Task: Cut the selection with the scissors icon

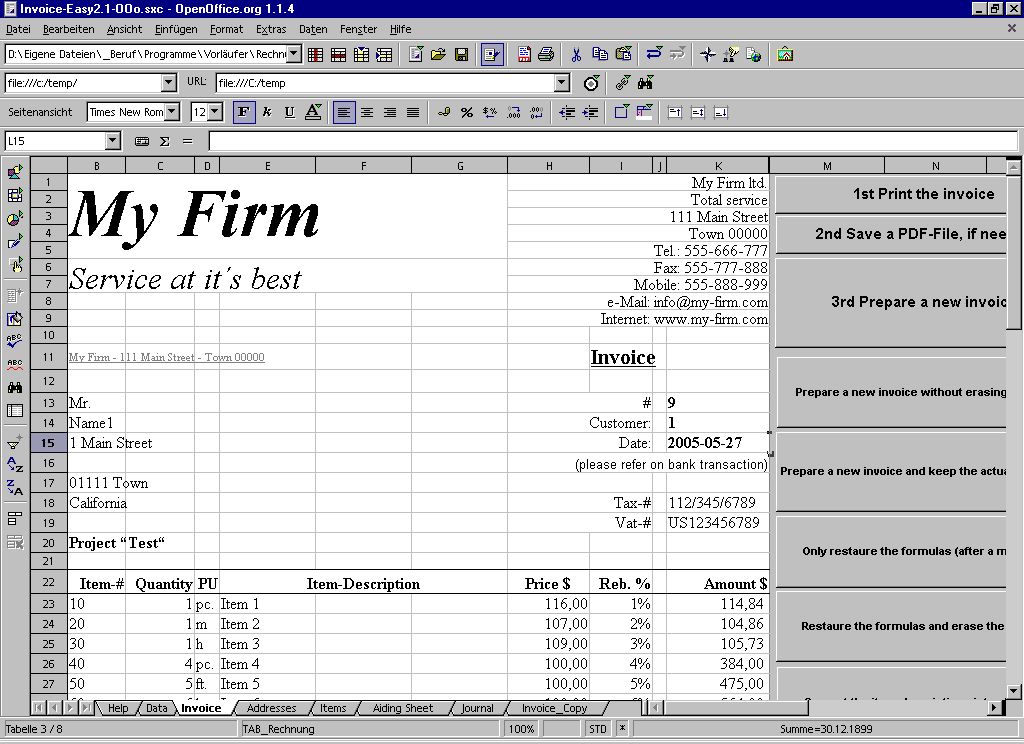Action: point(576,55)
